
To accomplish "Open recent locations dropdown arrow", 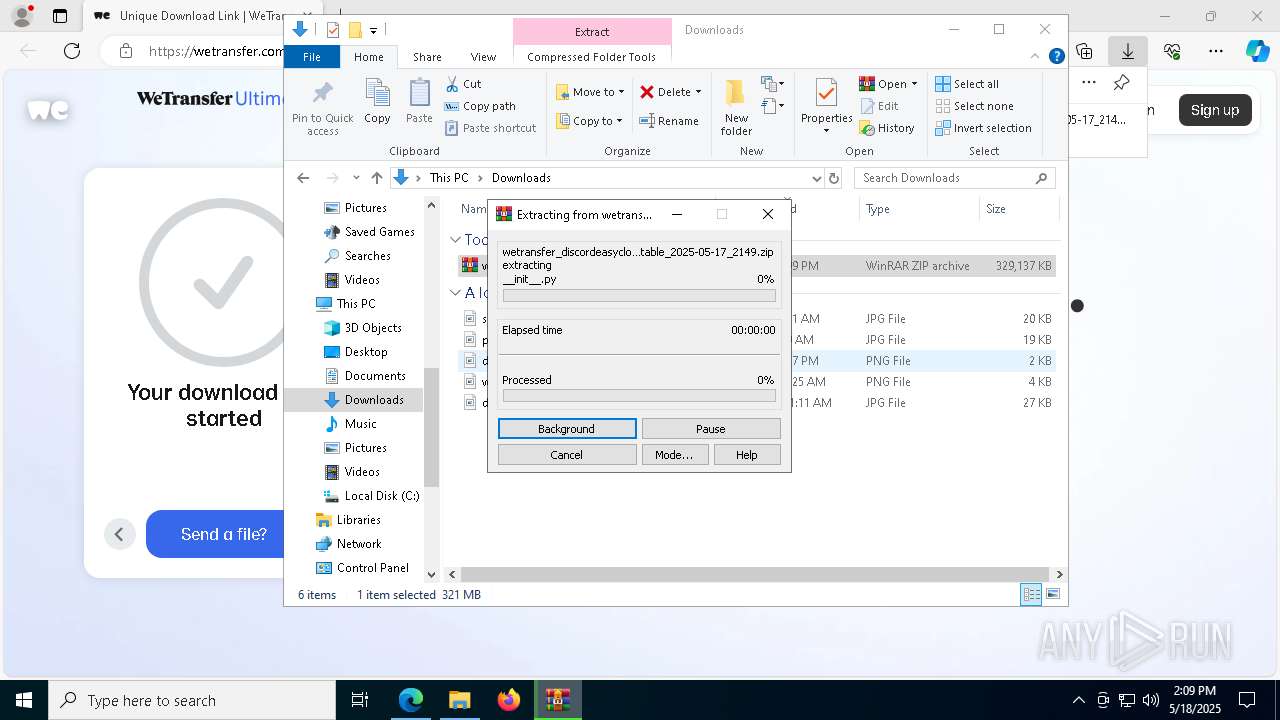I will point(356,178).
